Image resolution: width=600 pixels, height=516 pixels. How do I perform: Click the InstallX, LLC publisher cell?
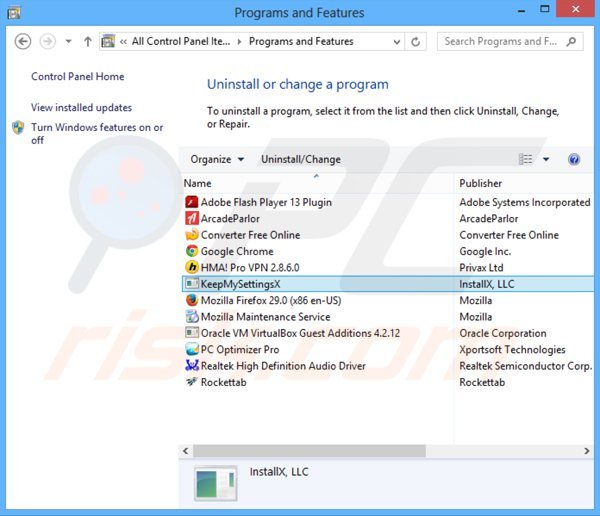coord(487,284)
